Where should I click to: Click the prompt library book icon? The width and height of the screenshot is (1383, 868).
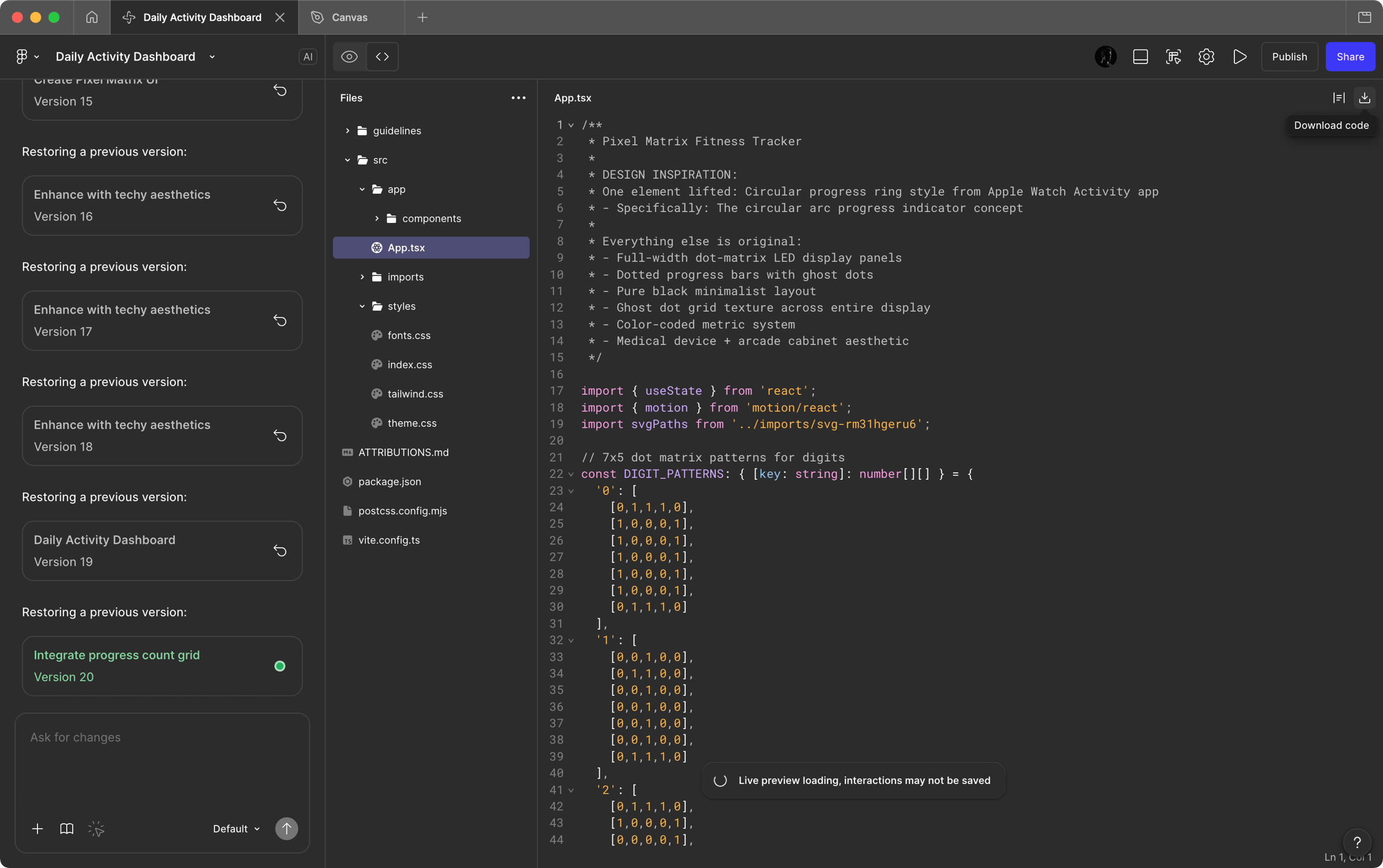[67, 828]
